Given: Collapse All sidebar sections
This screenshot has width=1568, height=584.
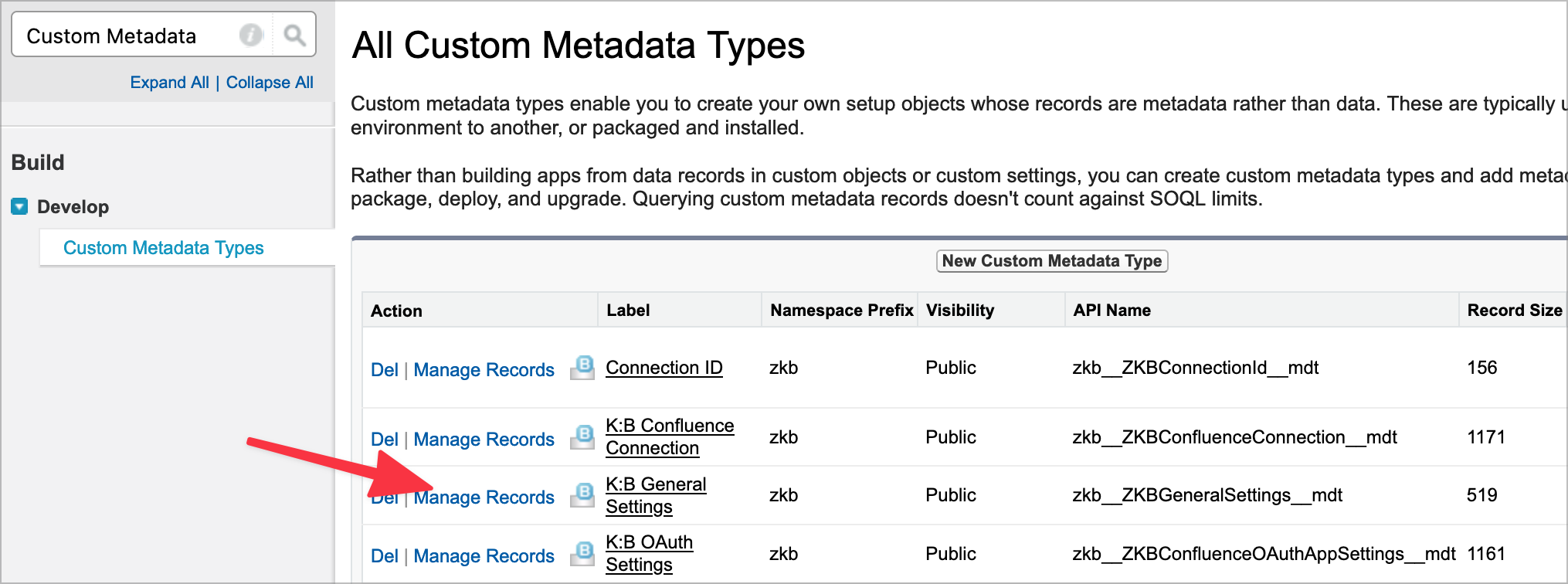Looking at the screenshot, I should coord(270,83).
